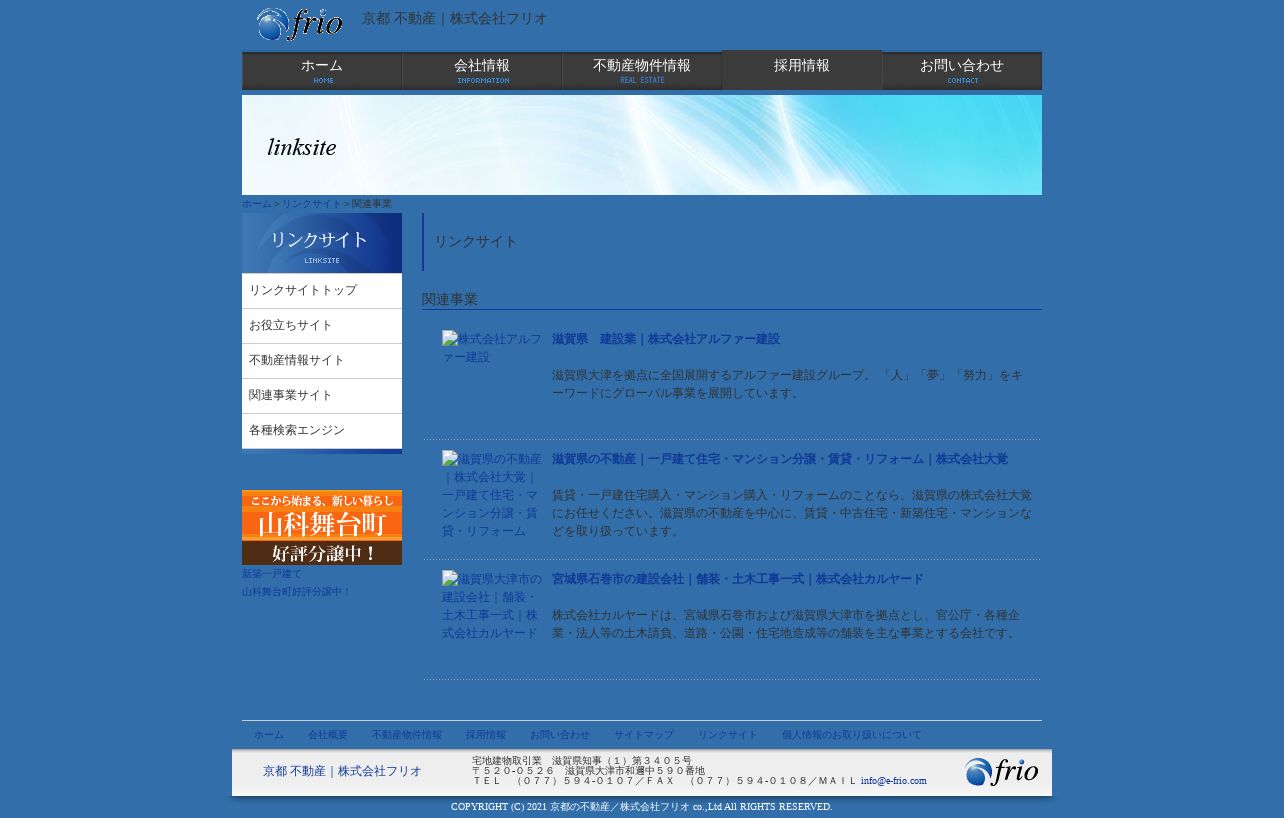Select 不動産情報サイト in the sidebar
This screenshot has width=1284, height=818.
(322, 361)
